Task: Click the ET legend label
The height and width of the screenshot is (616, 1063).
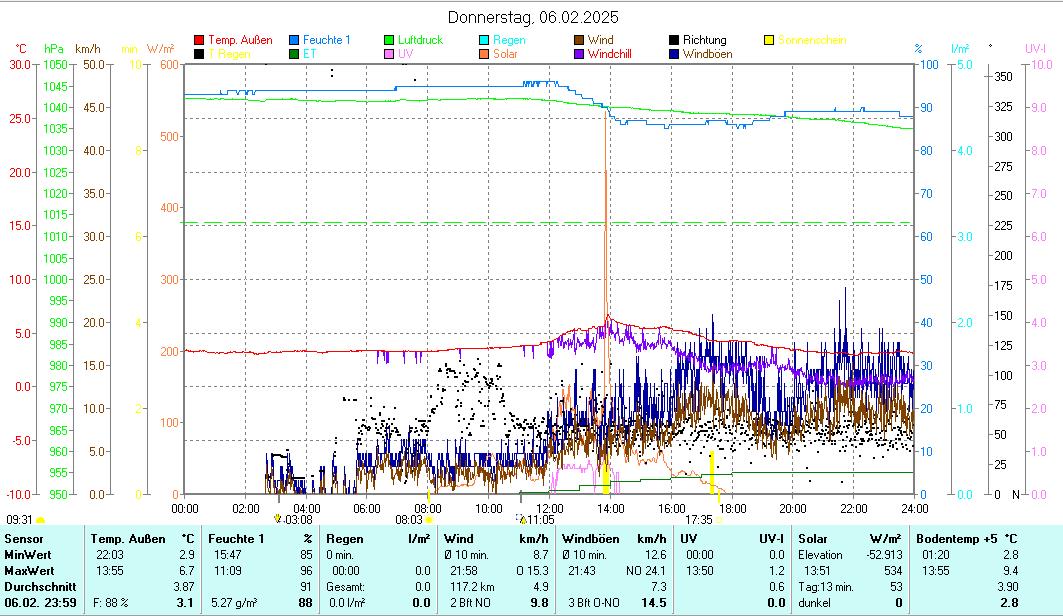Action: pos(309,54)
